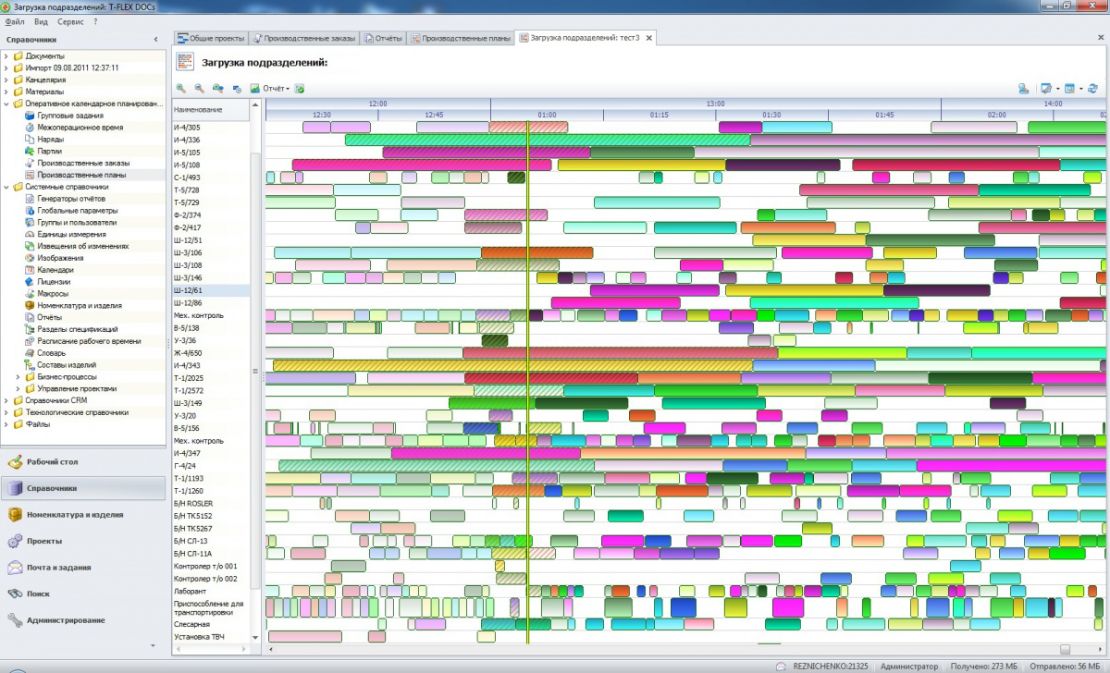Click the 13:00 hour label in timeline
This screenshot has height=673, width=1110.
point(715,103)
